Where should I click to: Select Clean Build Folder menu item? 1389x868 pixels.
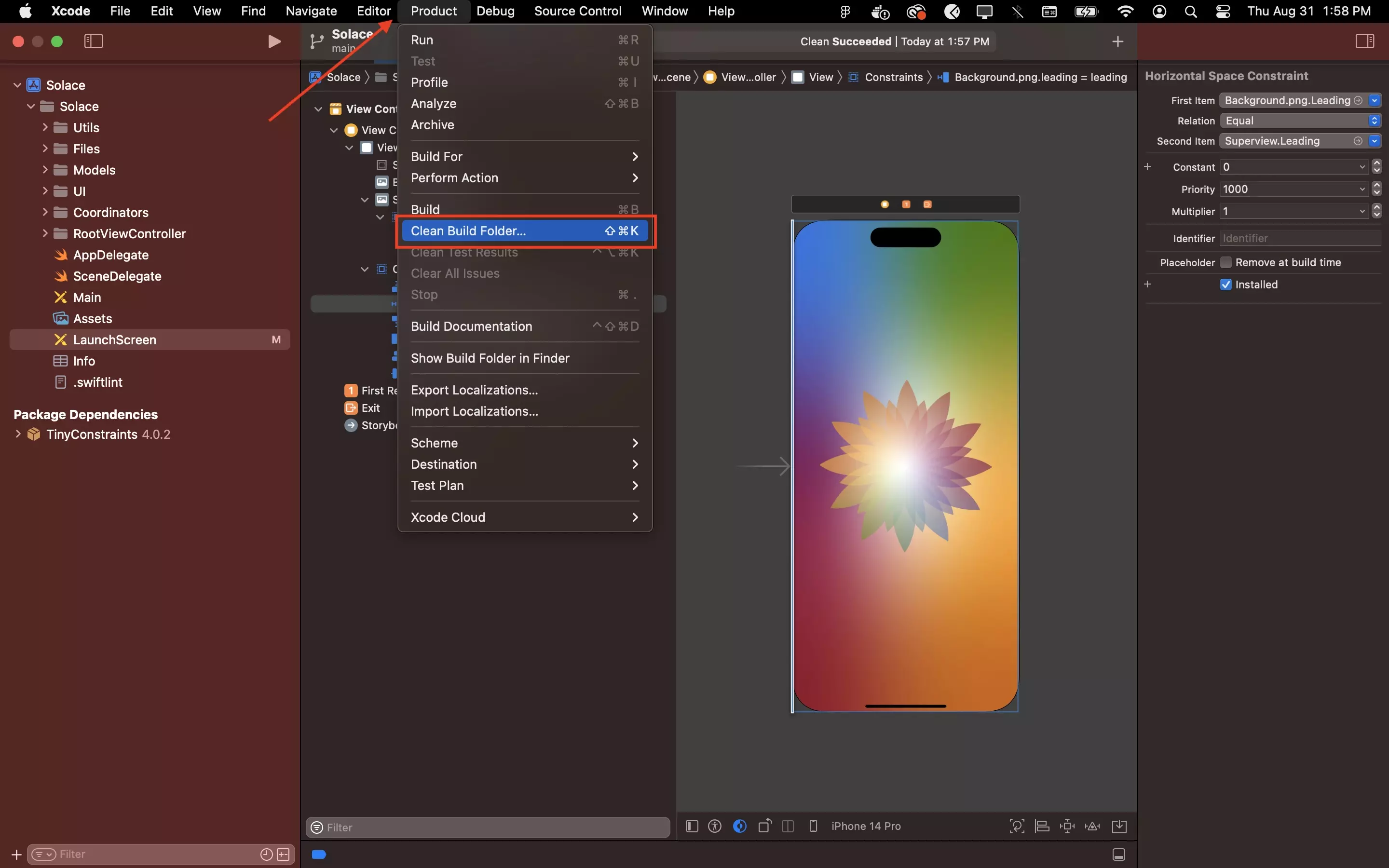[525, 231]
